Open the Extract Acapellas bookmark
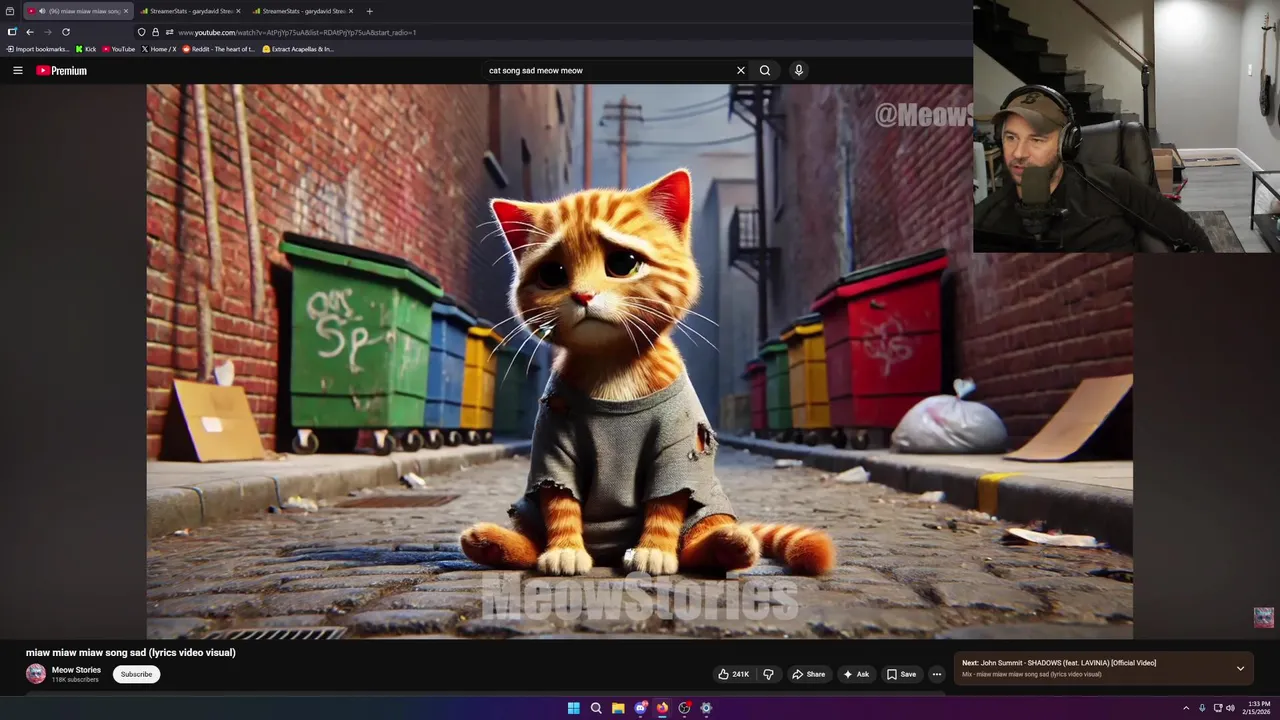The image size is (1280, 720). [298, 49]
